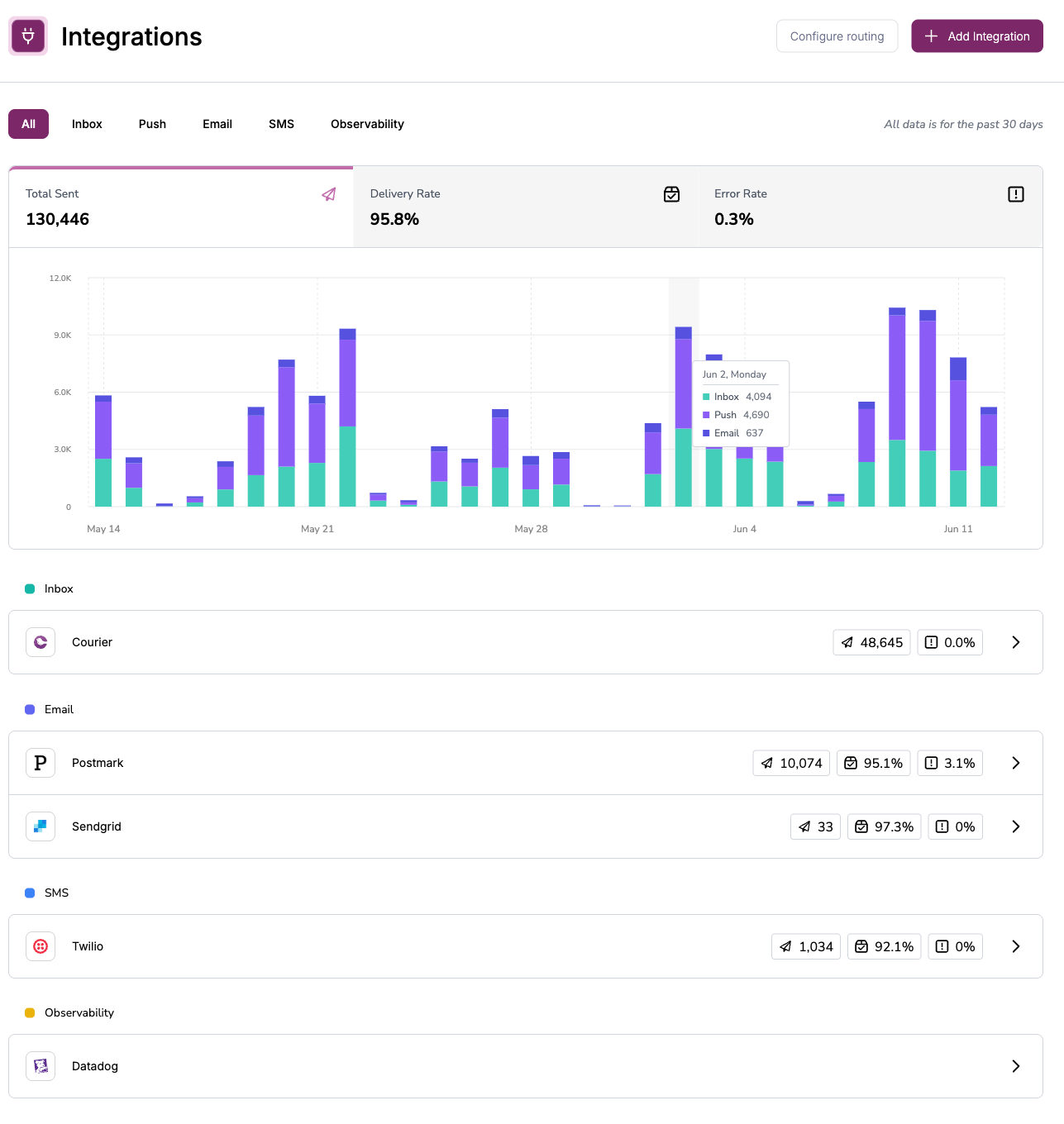Image resolution: width=1064 pixels, height=1124 pixels.
Task: Click the Add Integration button
Action: point(976,36)
